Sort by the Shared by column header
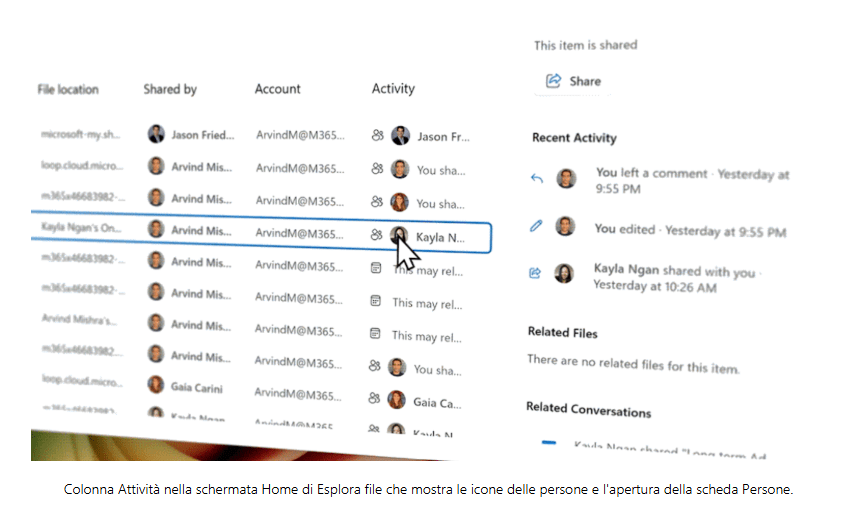 170,89
